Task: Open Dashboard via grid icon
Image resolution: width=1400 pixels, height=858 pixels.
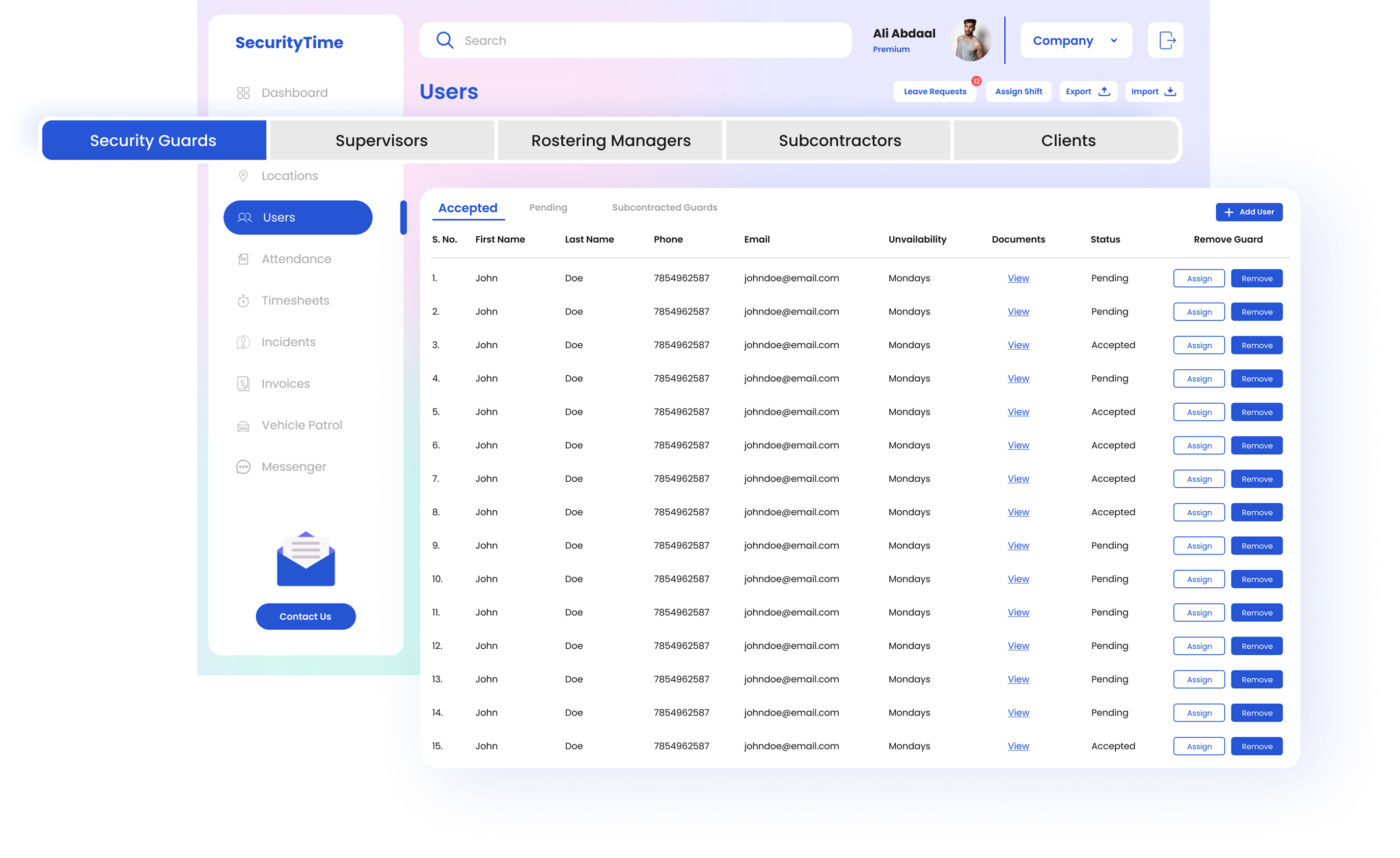Action: [x=243, y=93]
